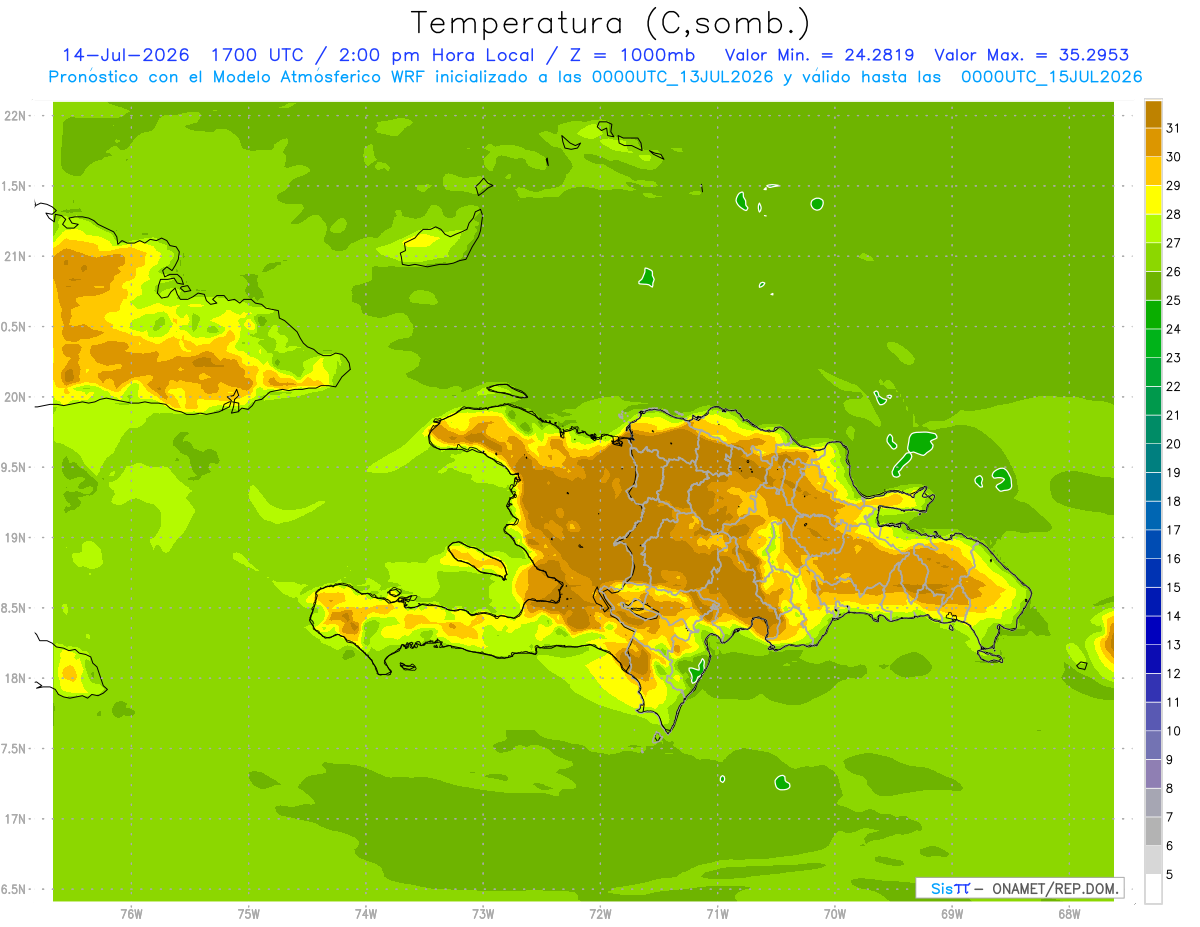The width and height of the screenshot is (1200, 927).
Task: Click legend value "6"
Action: (1170, 846)
